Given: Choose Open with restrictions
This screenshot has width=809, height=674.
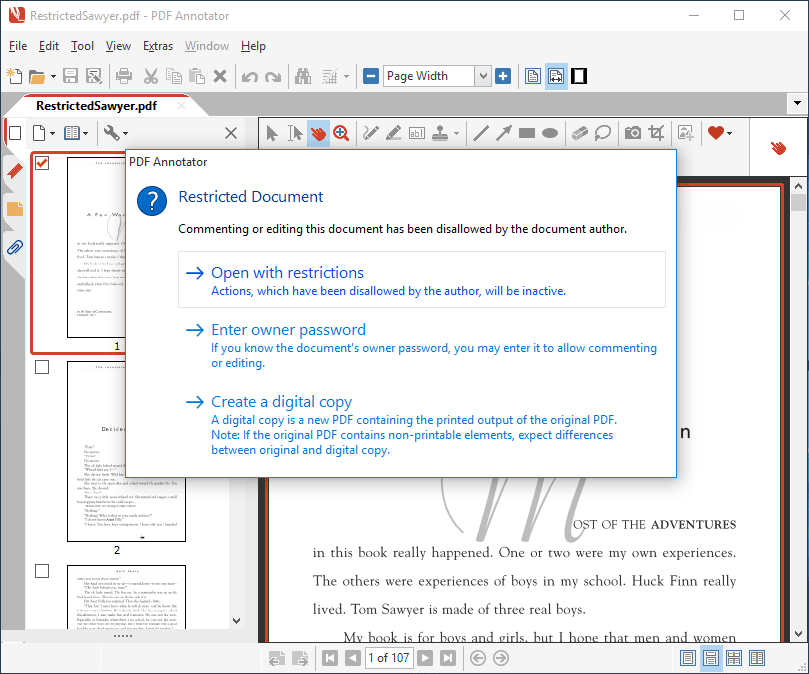Looking at the screenshot, I should point(422,280).
